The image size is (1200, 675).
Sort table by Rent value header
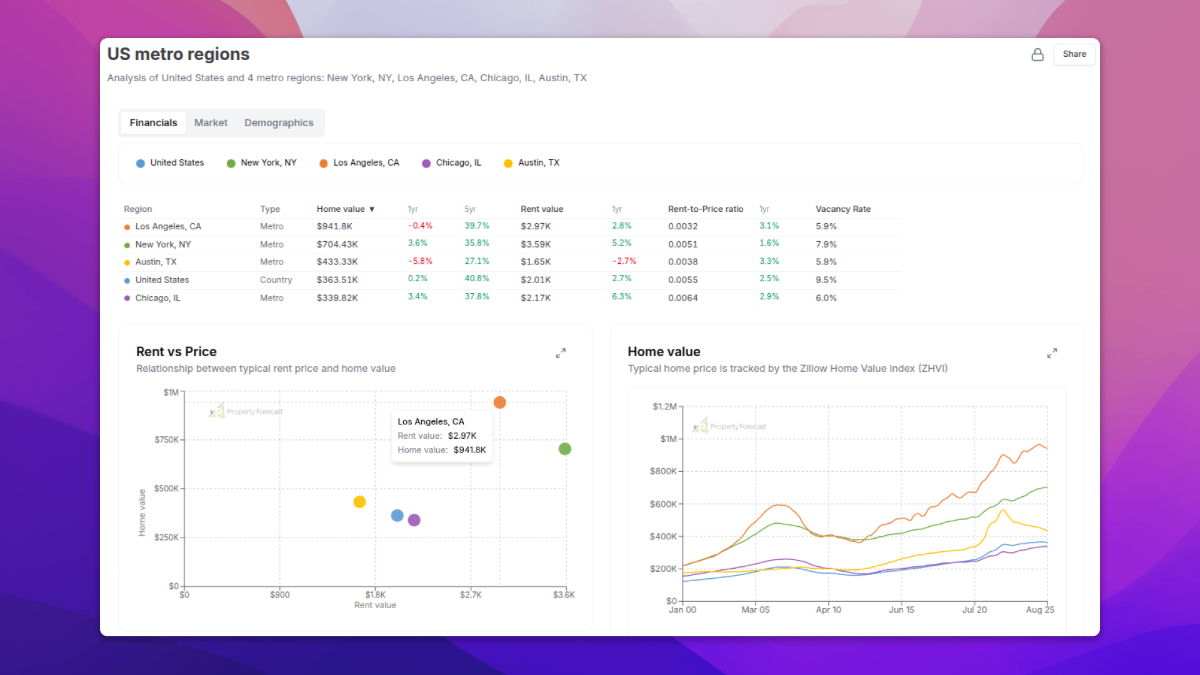pyautogui.click(x=542, y=209)
